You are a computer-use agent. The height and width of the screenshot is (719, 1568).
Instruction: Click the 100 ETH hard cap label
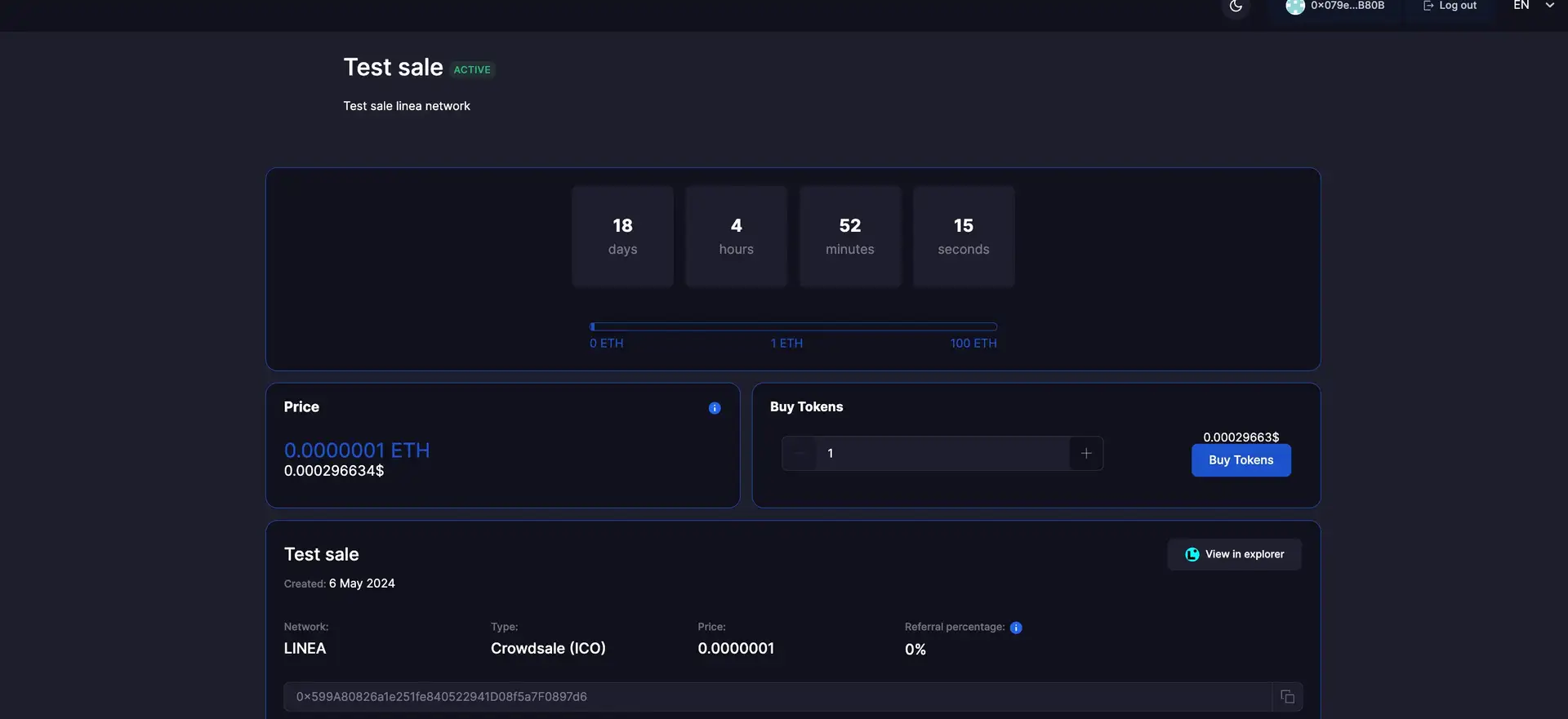pos(973,344)
